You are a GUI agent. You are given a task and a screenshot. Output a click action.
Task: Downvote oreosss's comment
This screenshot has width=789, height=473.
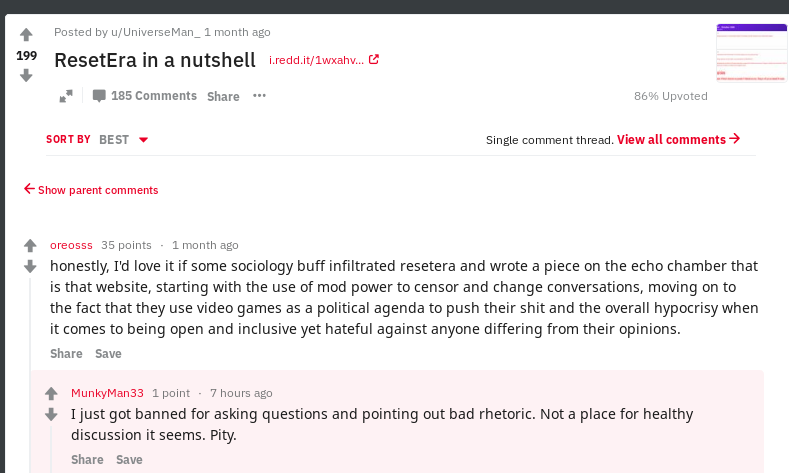coord(30,266)
